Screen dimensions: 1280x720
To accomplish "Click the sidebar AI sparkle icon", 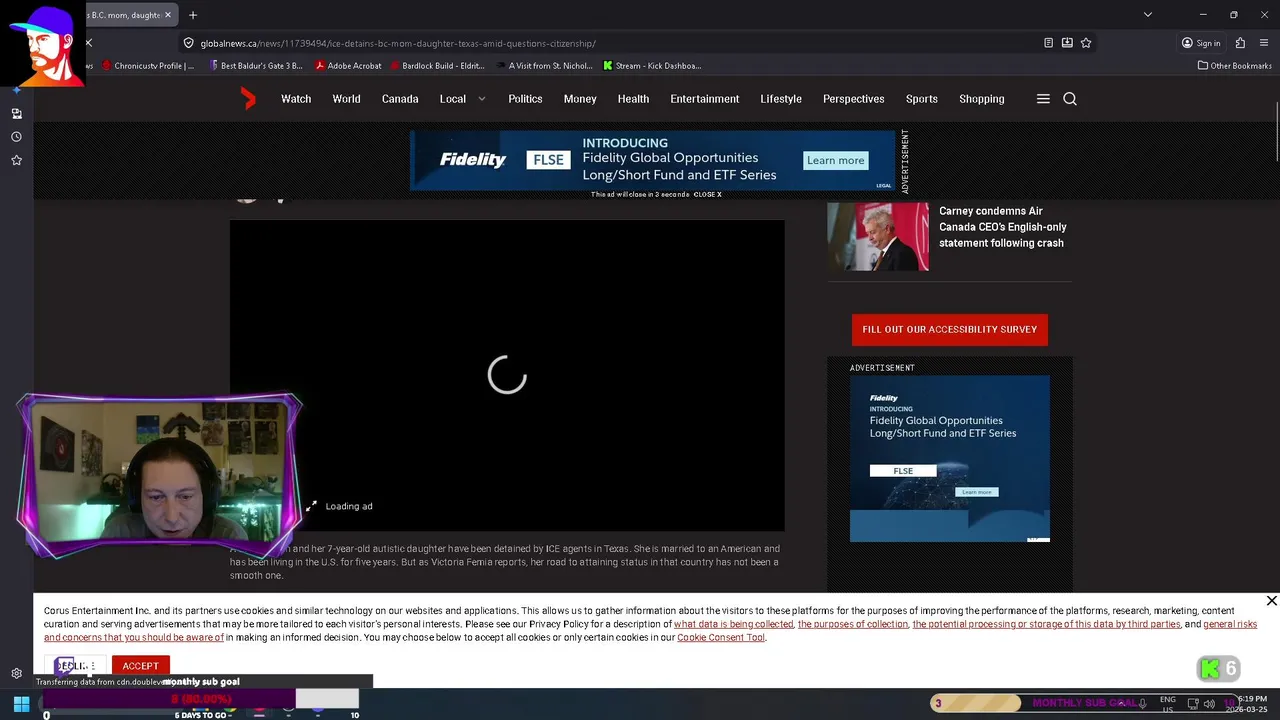I will pyautogui.click(x=16, y=91).
